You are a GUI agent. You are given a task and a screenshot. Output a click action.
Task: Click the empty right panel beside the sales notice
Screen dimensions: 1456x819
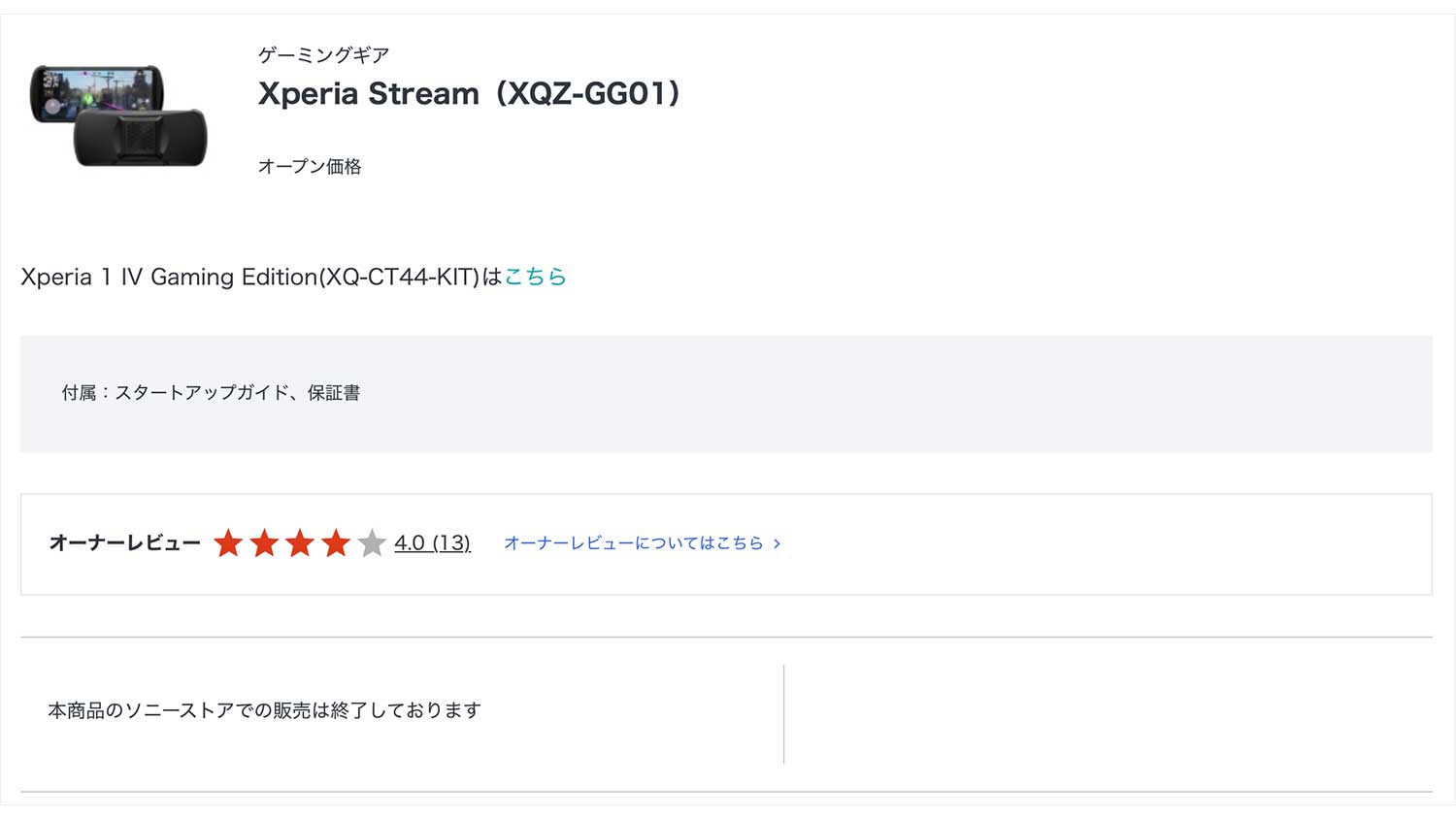[1107, 713]
